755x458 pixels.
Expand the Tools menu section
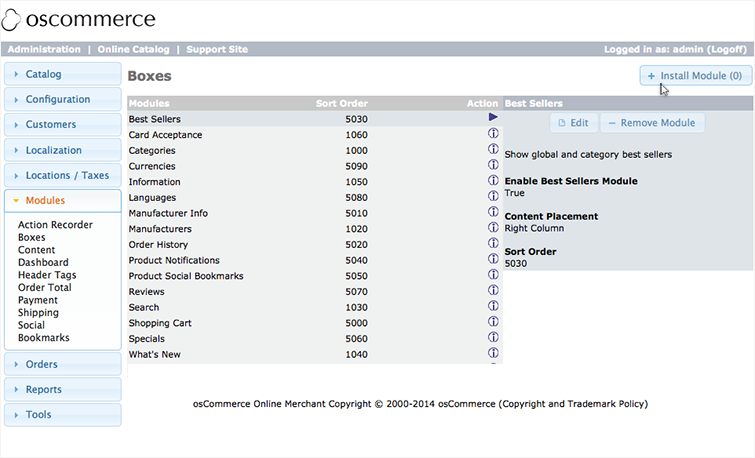click(63, 414)
